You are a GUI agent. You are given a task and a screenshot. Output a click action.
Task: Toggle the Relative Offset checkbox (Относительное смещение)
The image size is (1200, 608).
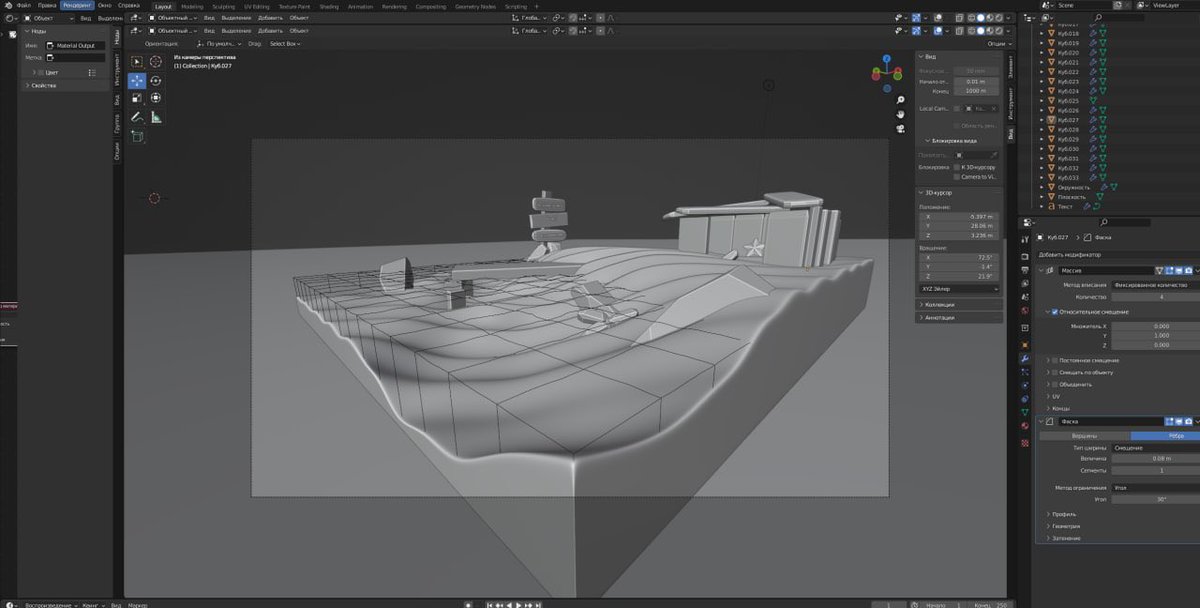1054,311
